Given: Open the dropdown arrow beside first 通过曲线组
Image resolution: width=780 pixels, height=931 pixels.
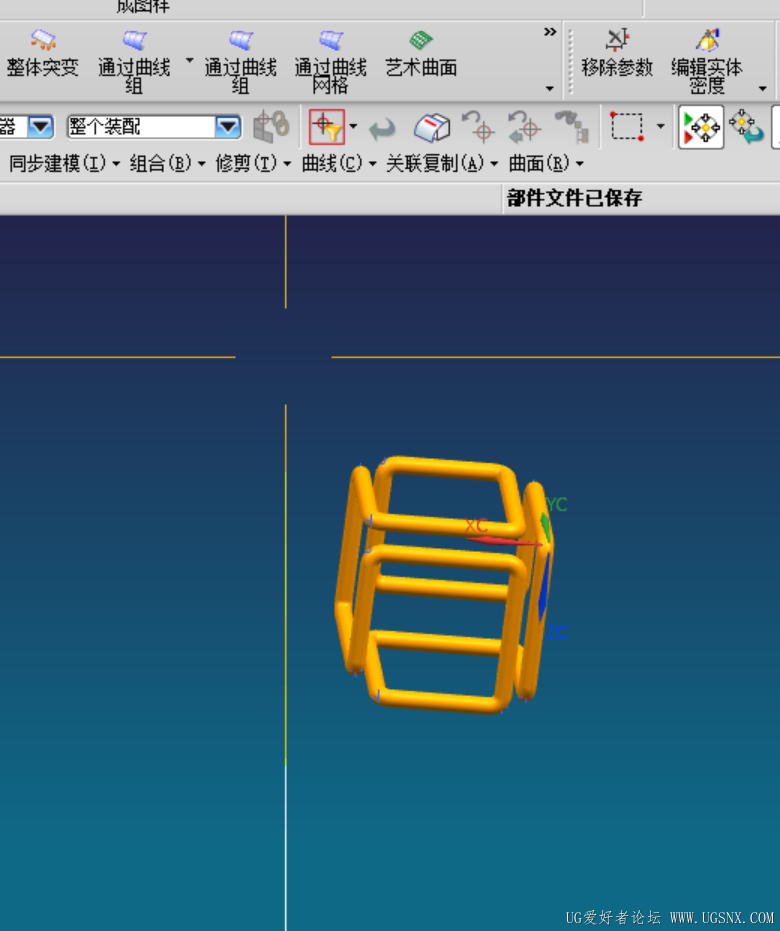Looking at the screenshot, I should 189,61.
